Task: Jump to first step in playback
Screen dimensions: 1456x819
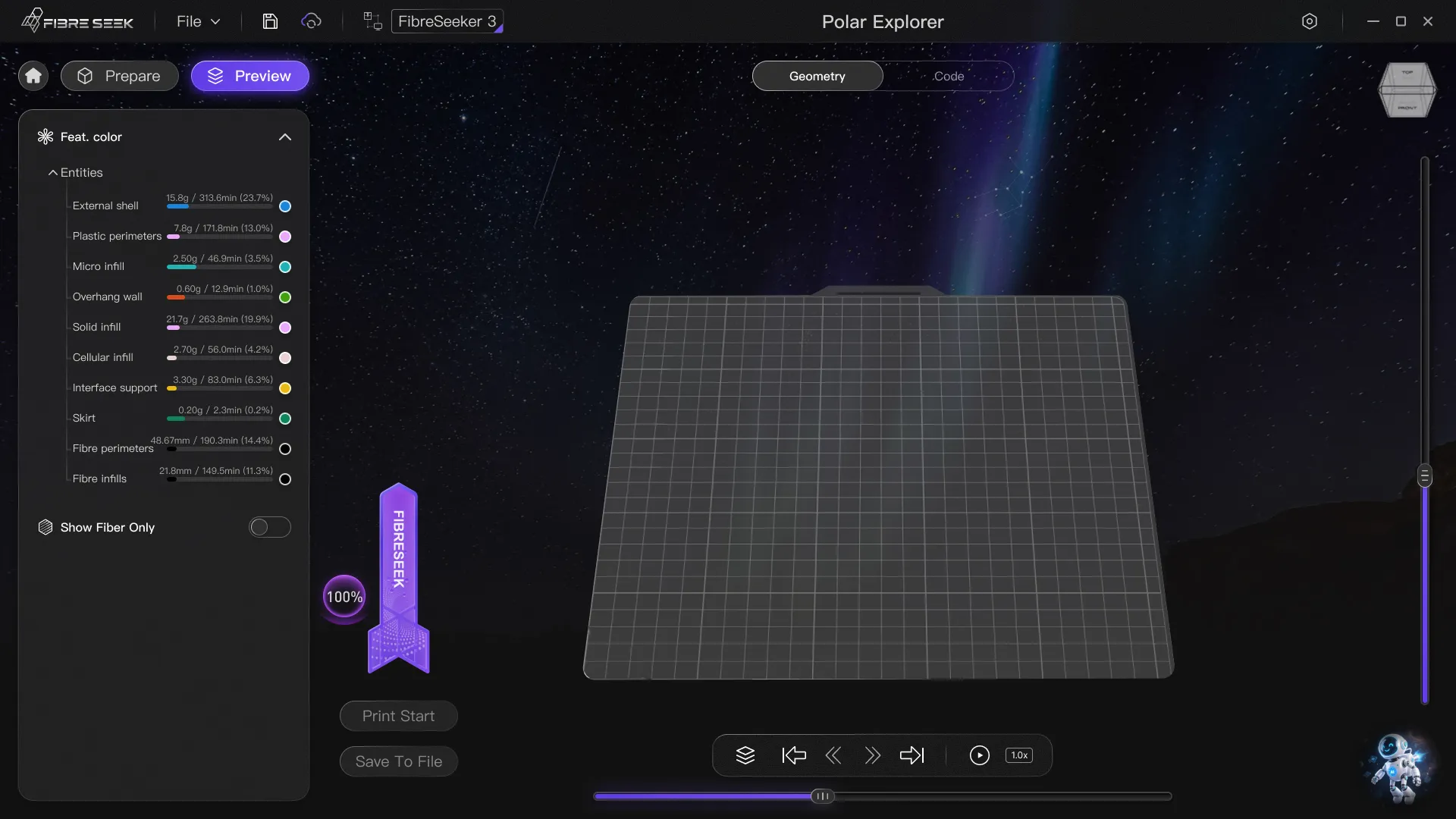Action: coord(793,755)
